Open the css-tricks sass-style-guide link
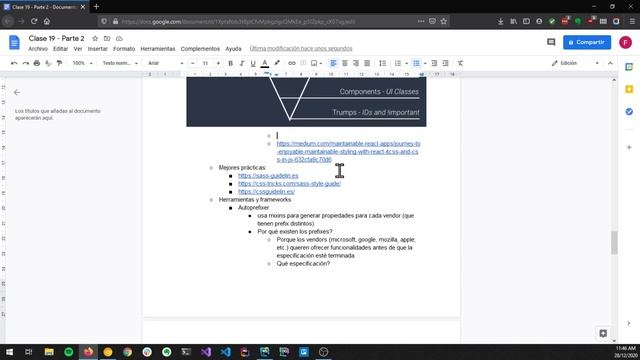The image size is (640, 360). pos(289,184)
